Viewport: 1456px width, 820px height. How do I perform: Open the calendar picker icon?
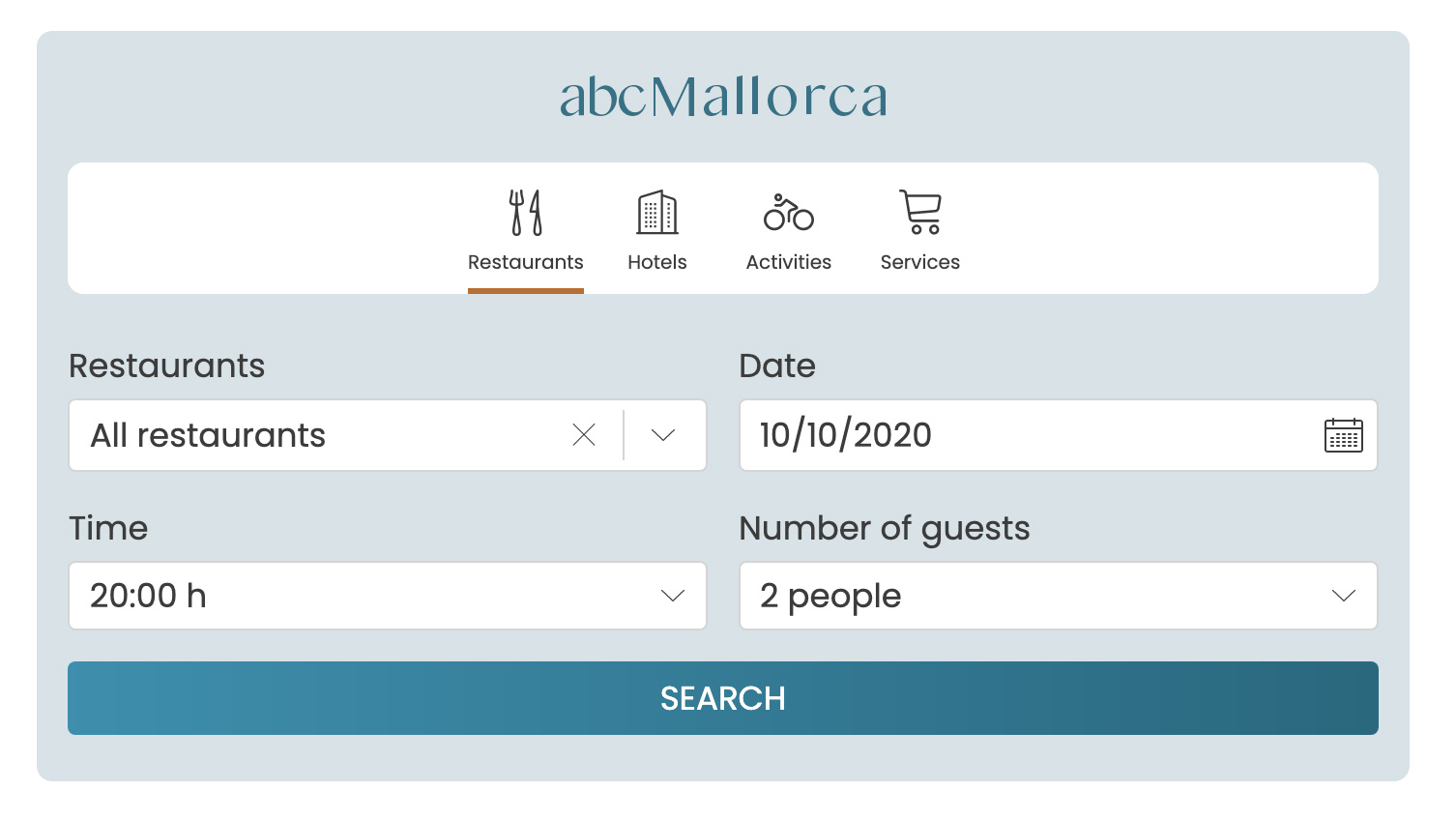click(1344, 436)
